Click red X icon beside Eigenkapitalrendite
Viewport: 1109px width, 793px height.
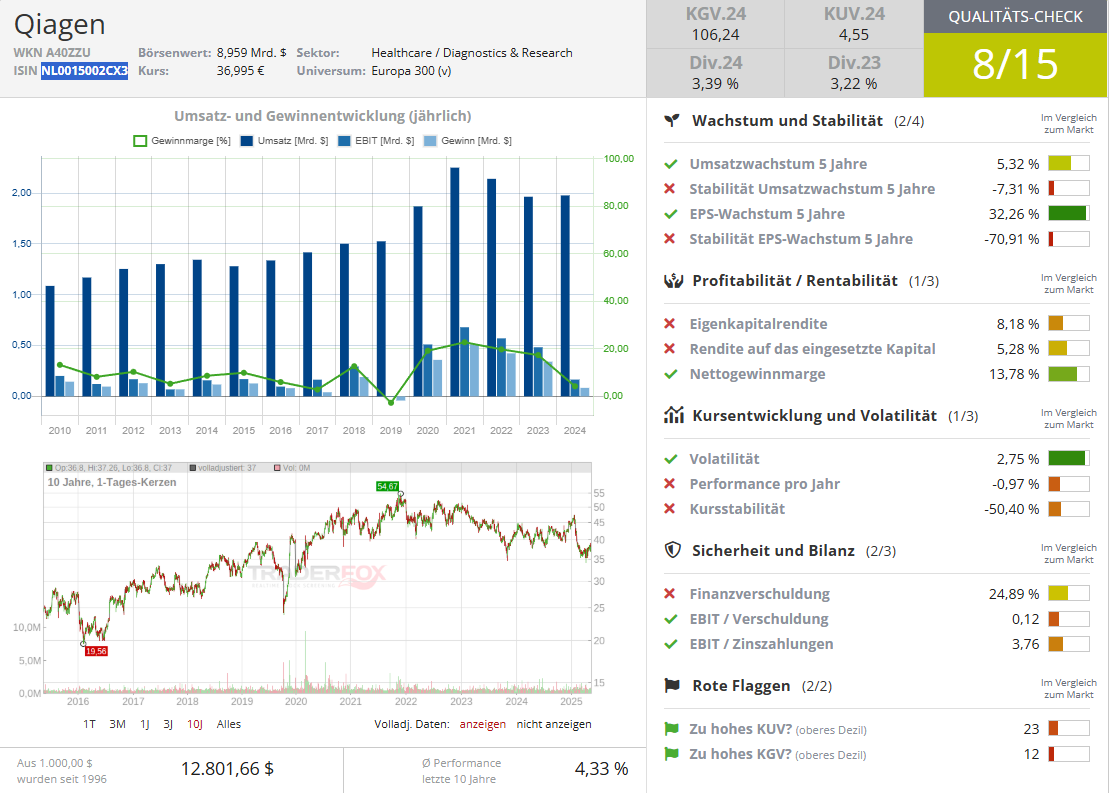tap(670, 324)
